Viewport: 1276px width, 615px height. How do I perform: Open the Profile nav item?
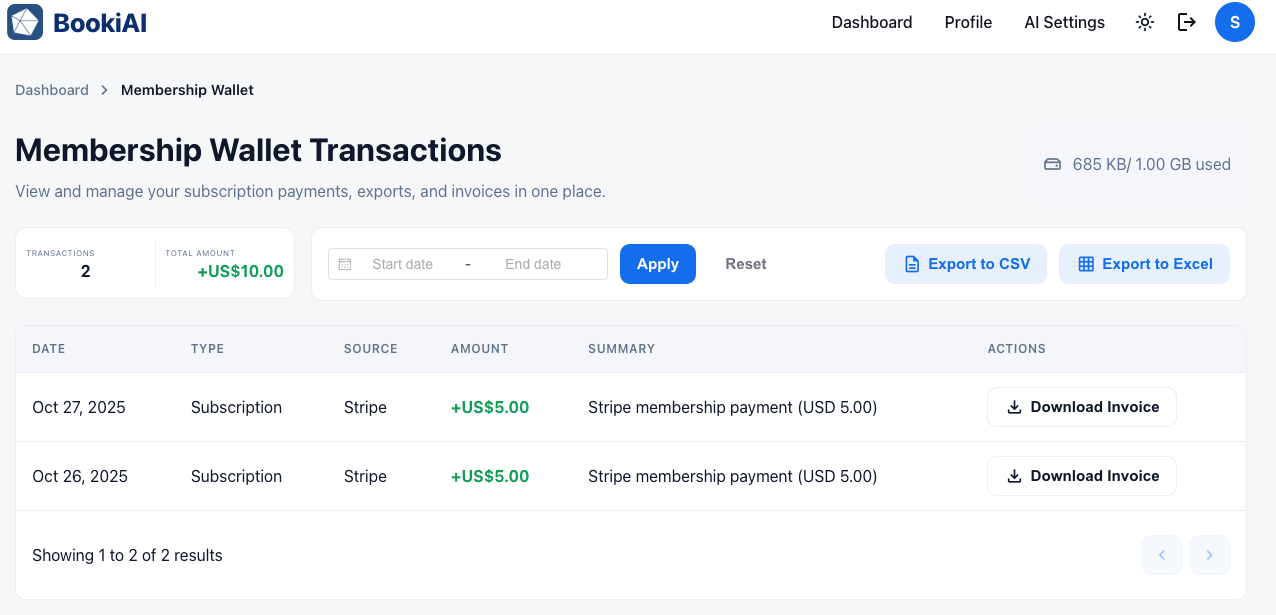pos(968,22)
